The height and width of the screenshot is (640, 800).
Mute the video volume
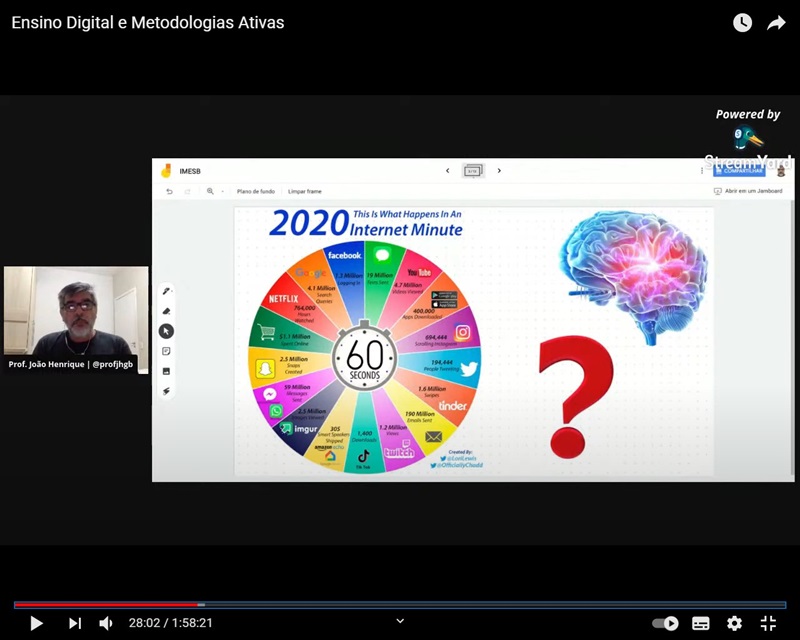[106, 623]
